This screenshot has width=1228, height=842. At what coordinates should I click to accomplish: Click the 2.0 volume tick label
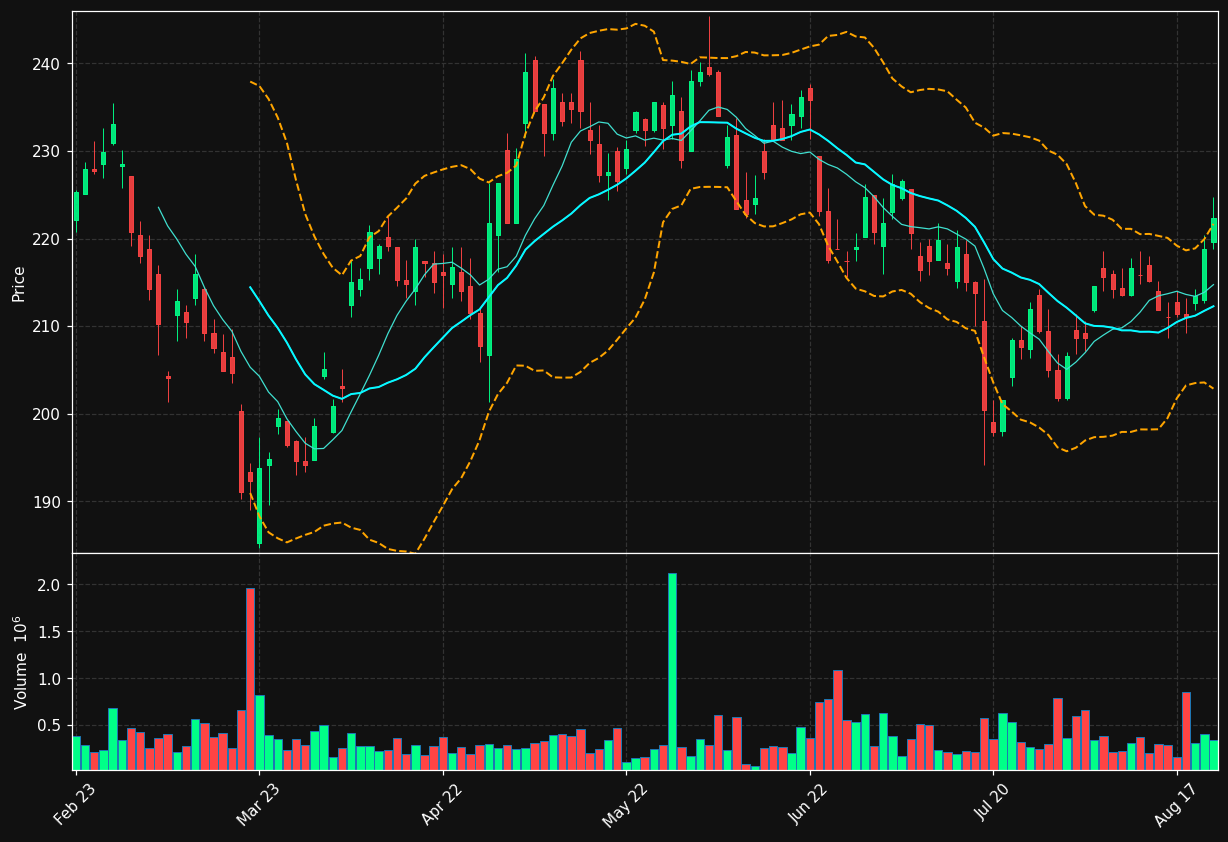tap(50, 585)
